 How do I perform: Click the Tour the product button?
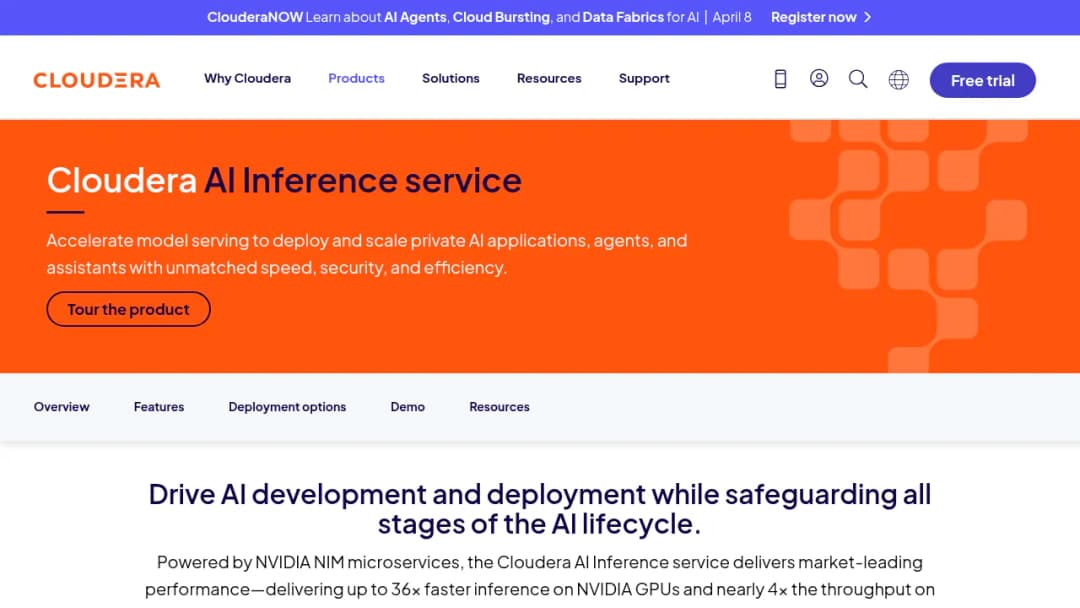coord(128,309)
